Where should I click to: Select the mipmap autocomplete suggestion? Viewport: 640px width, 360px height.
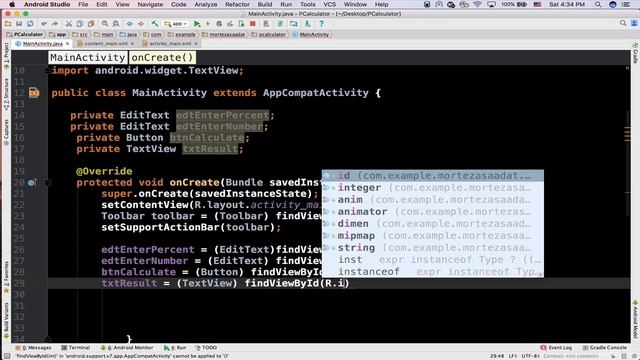point(433,236)
